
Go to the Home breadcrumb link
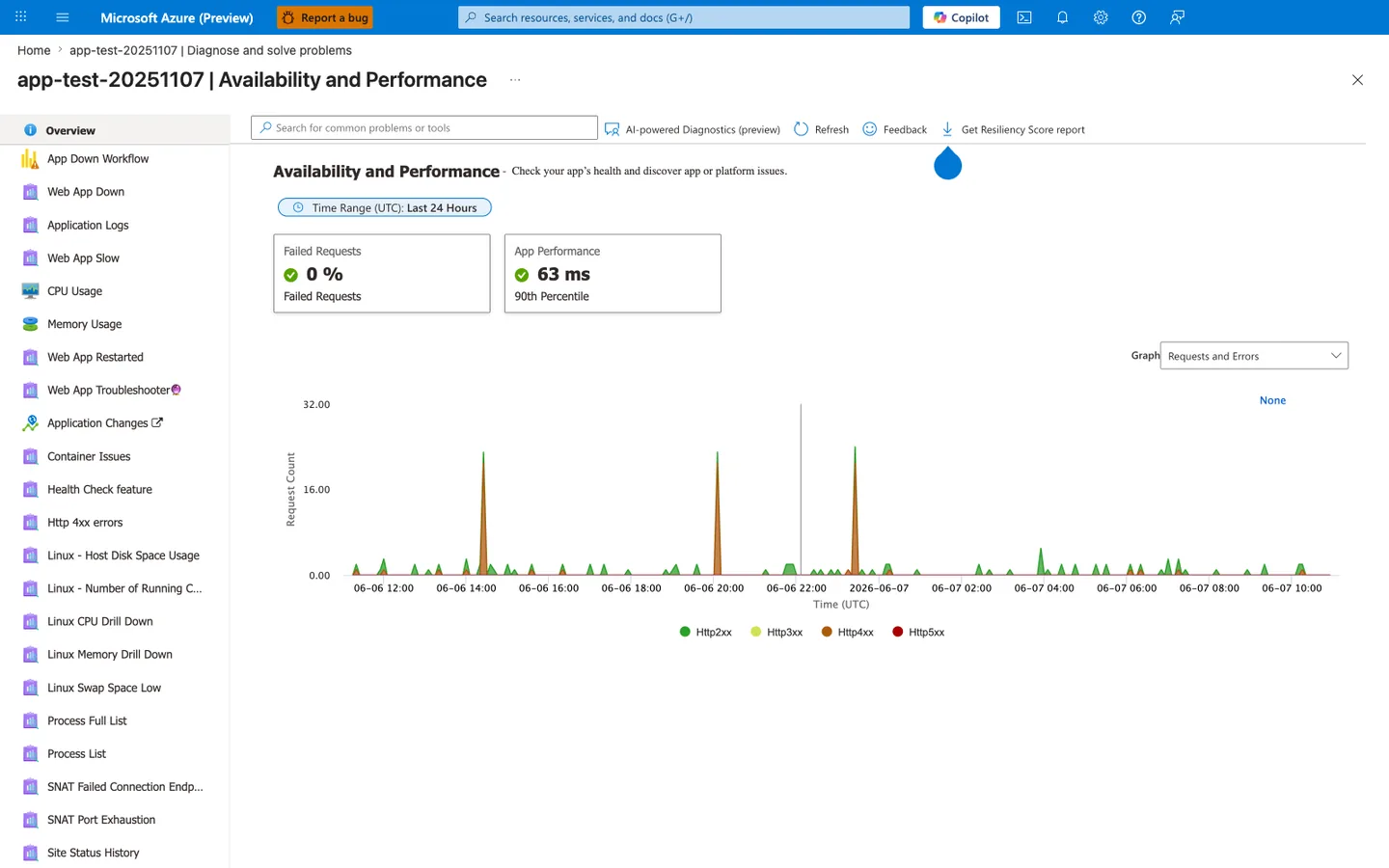(x=34, y=50)
